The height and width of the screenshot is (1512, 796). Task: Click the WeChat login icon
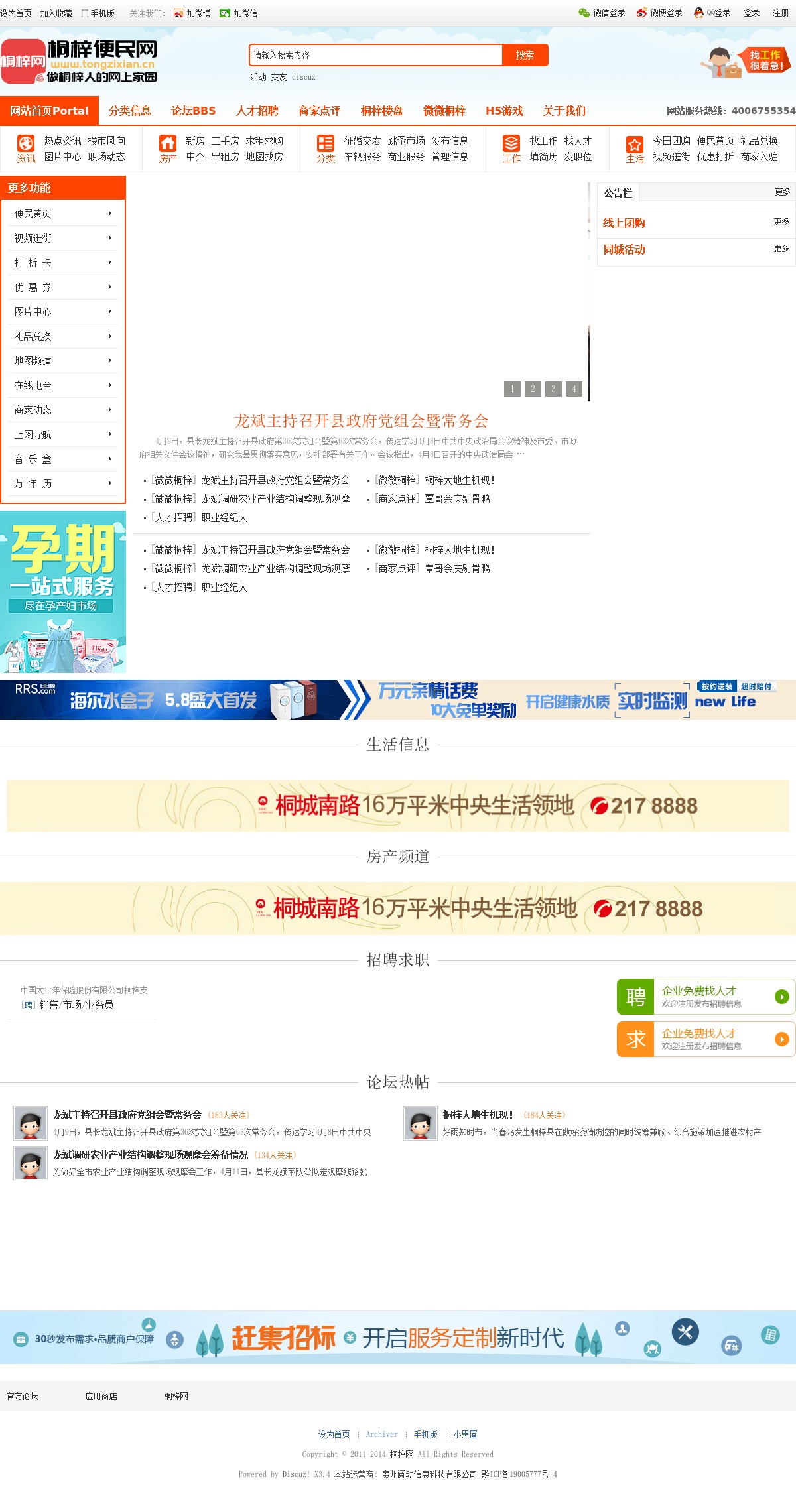584,13
